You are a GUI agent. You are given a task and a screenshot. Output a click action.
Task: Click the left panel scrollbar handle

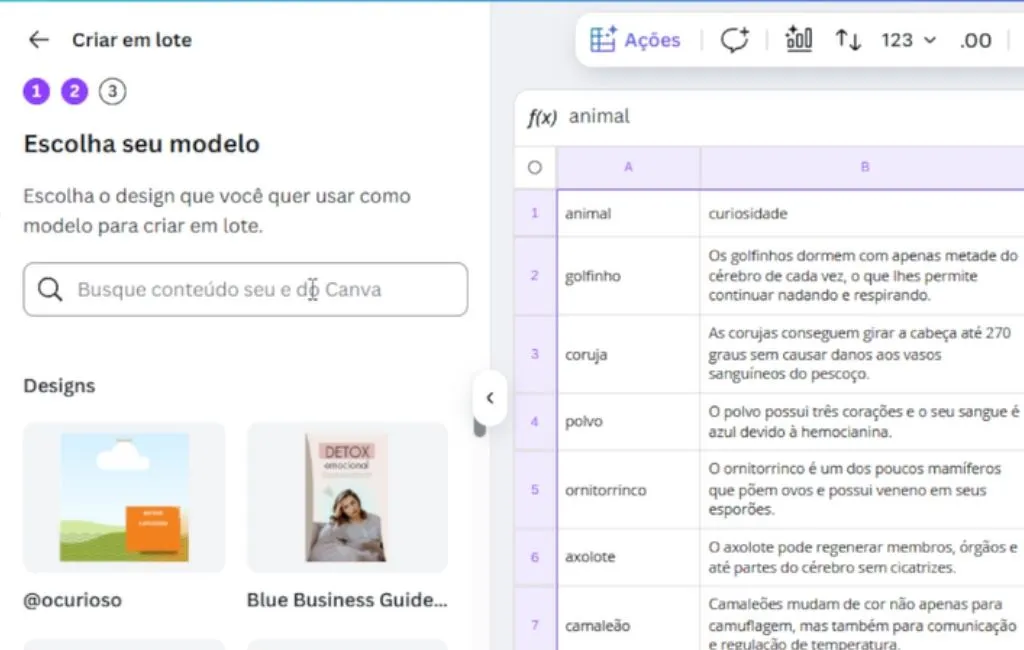pyautogui.click(x=479, y=427)
